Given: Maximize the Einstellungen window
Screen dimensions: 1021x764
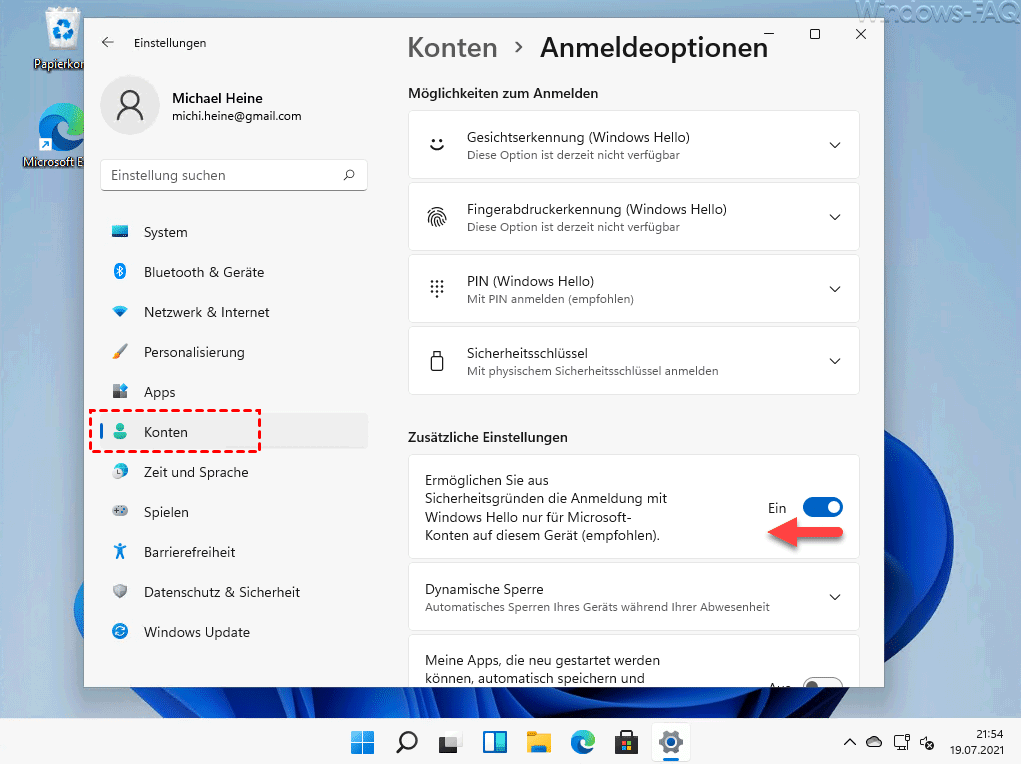Looking at the screenshot, I should pyautogui.click(x=815, y=34).
